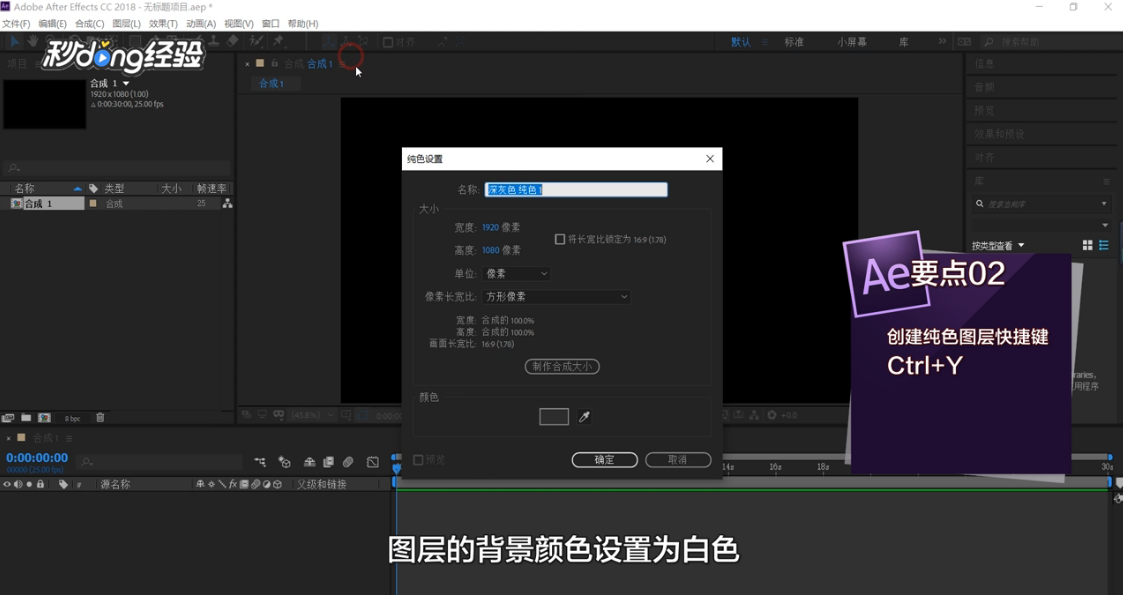The image size is (1123, 595).
Task: Open the 像素长宽比 dropdown showing 方形像素
Action: pos(556,296)
